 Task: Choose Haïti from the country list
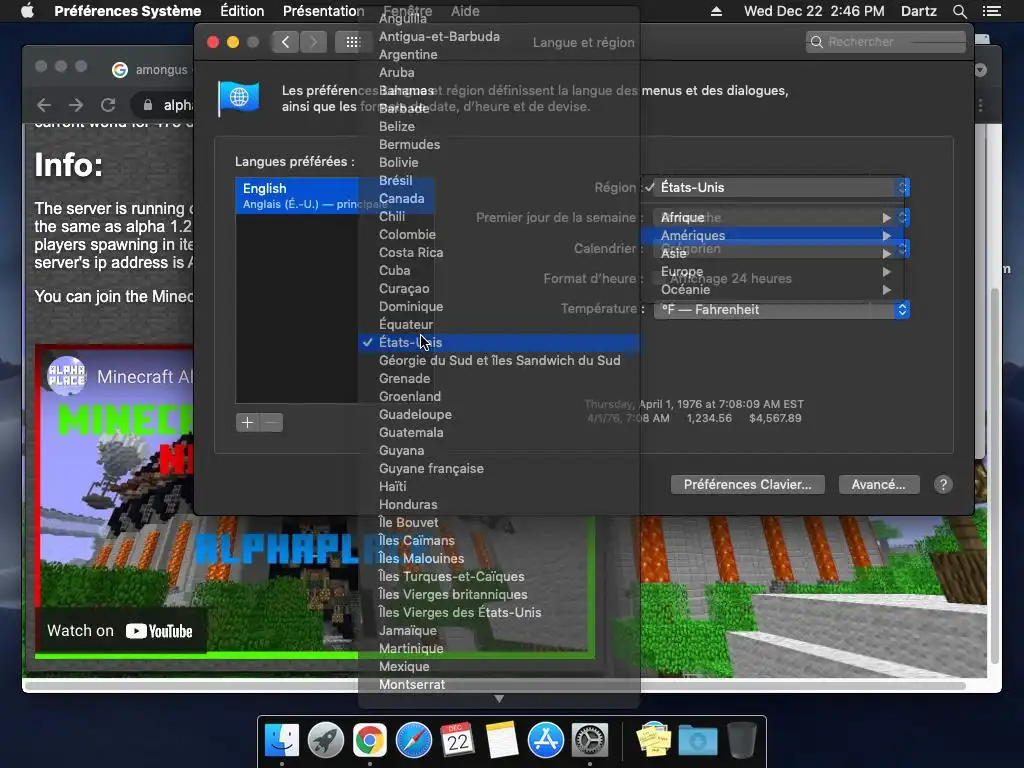click(499, 487)
